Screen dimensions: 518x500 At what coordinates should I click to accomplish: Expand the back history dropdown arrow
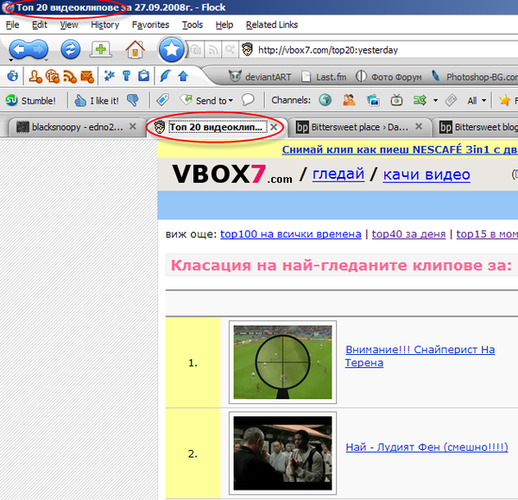(11, 60)
